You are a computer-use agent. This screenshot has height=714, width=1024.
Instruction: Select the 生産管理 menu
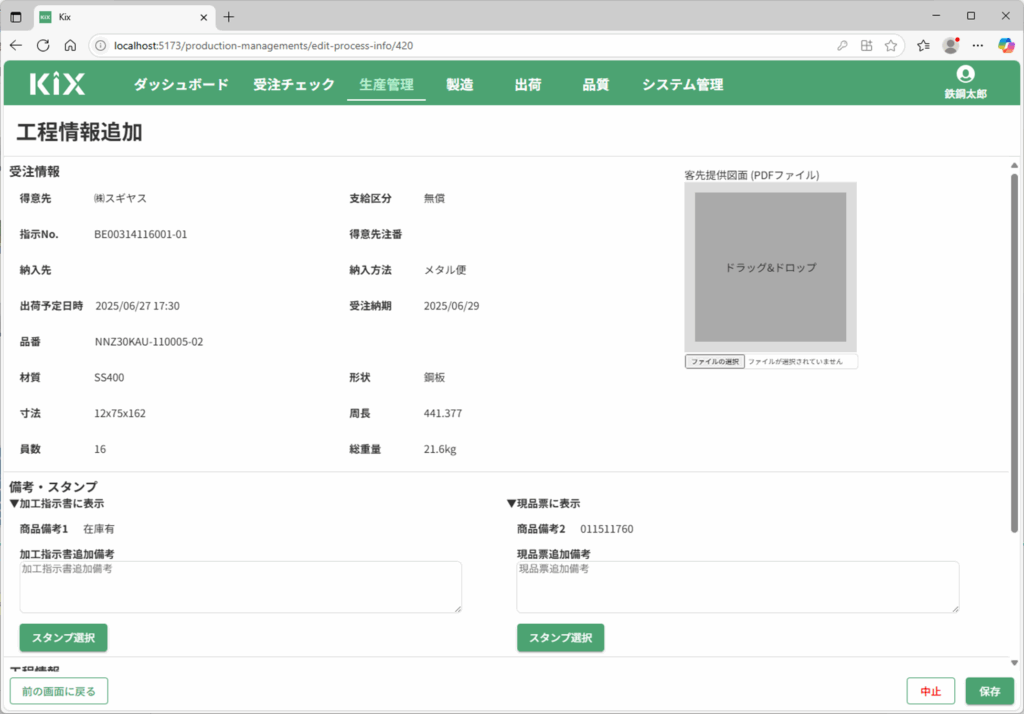tap(386, 85)
